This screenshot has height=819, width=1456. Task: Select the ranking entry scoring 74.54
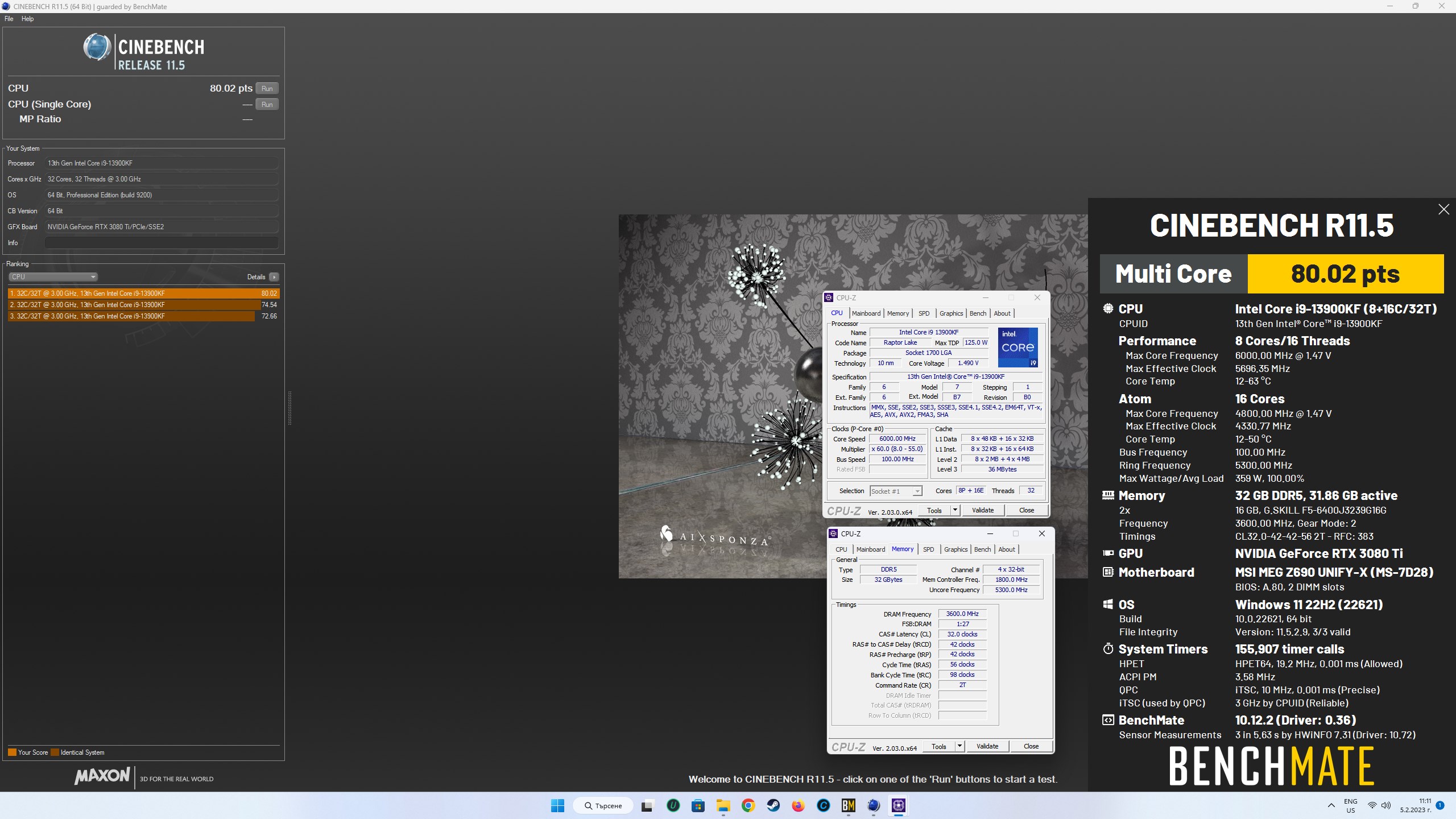click(143, 305)
